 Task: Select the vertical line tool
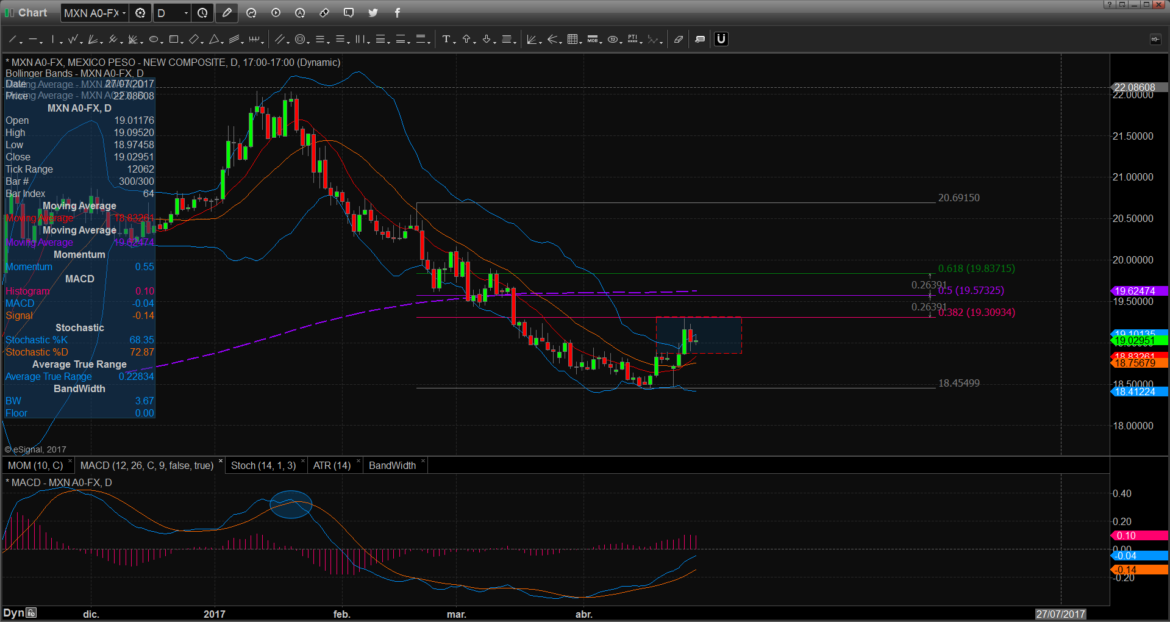52,40
